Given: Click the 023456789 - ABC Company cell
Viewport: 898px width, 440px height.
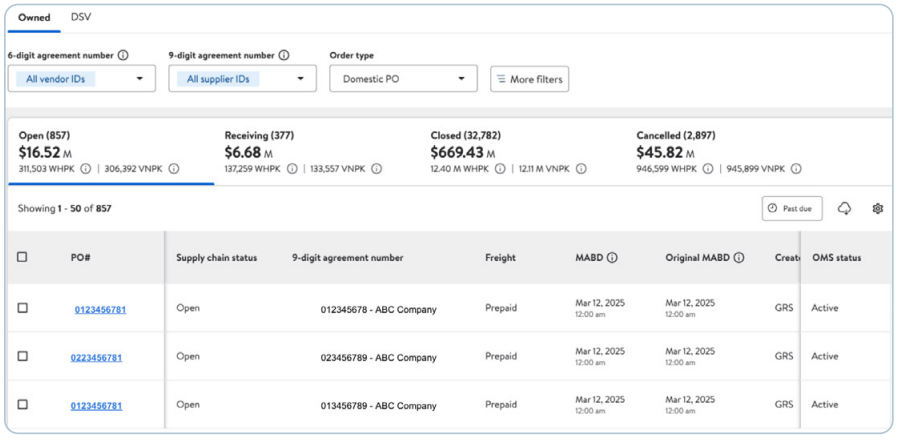Looking at the screenshot, I should click(x=378, y=358).
